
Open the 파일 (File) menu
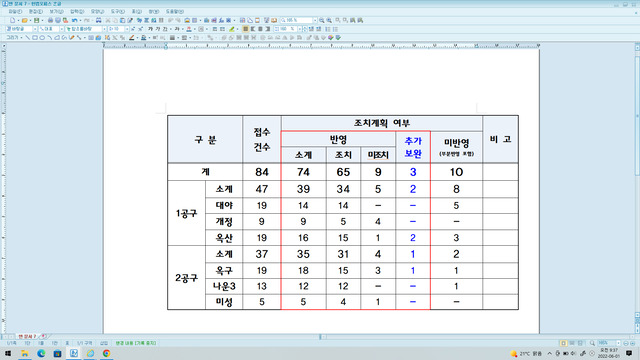click(16, 11)
